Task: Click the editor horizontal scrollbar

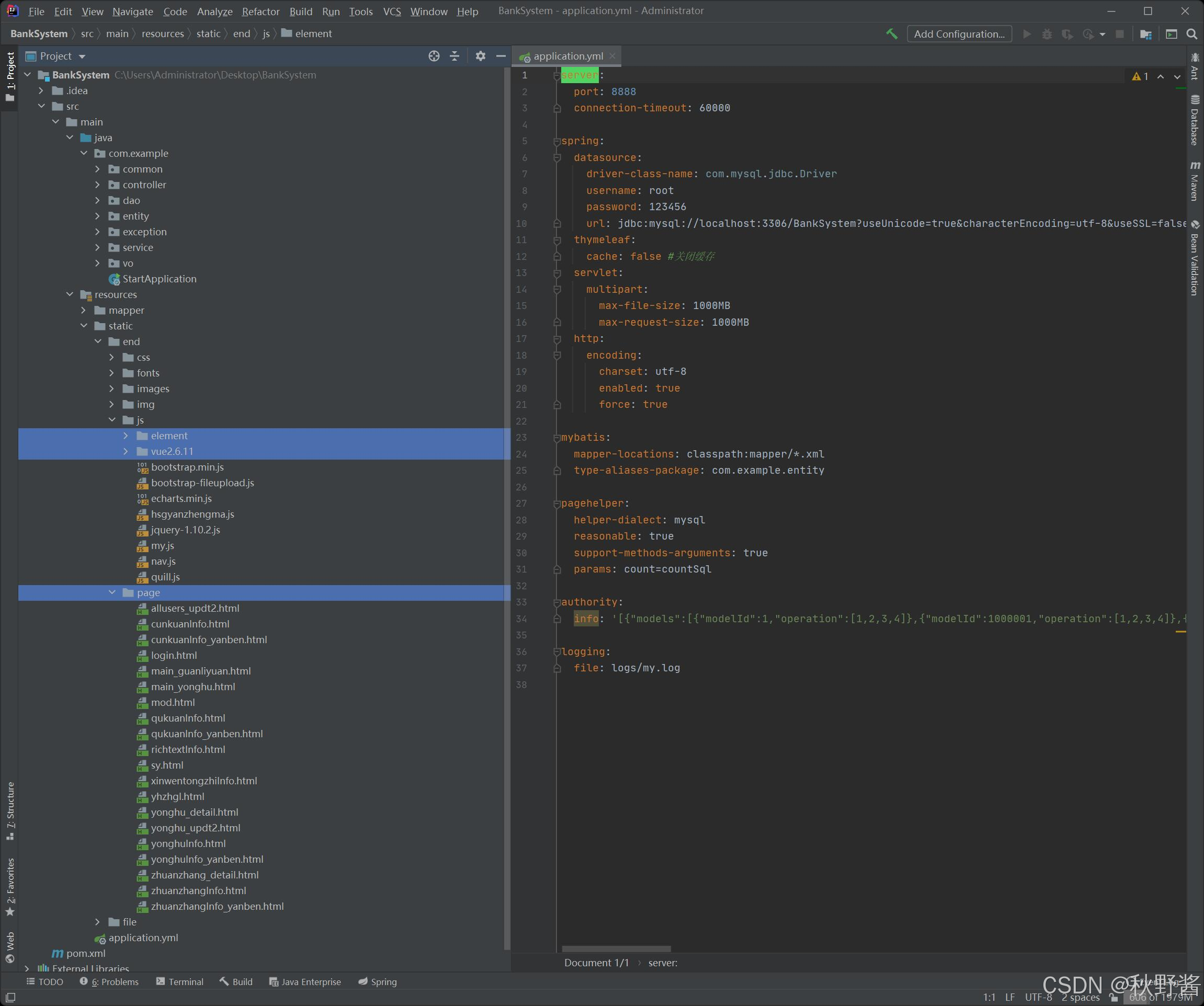Action: click(616, 948)
